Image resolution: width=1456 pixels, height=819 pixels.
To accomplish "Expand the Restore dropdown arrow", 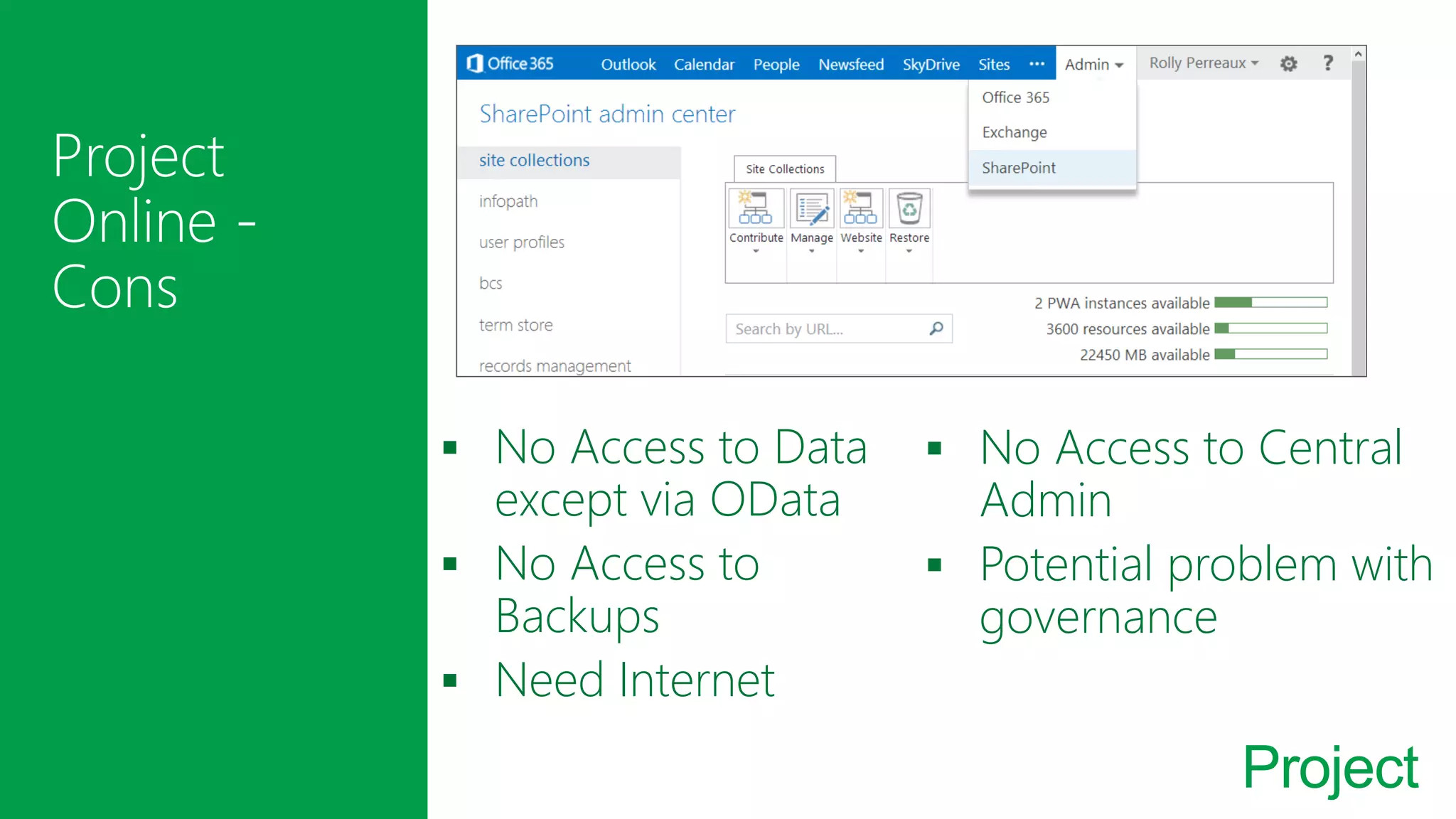I will [x=909, y=251].
